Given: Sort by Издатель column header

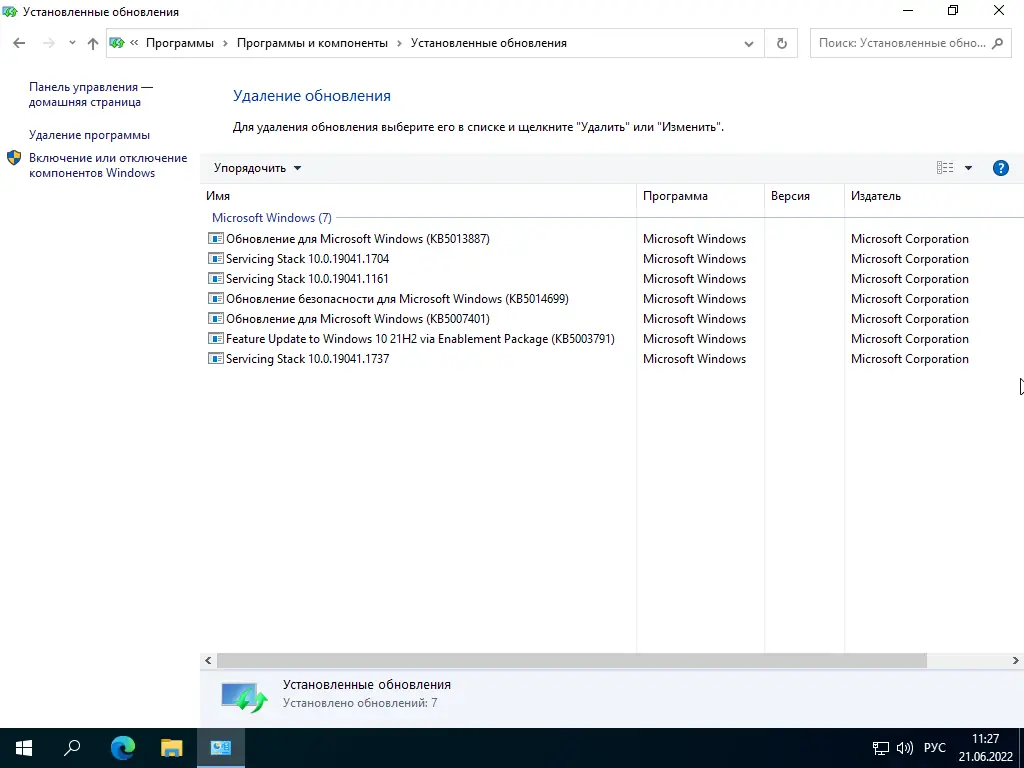Looking at the screenshot, I should click(x=934, y=196).
